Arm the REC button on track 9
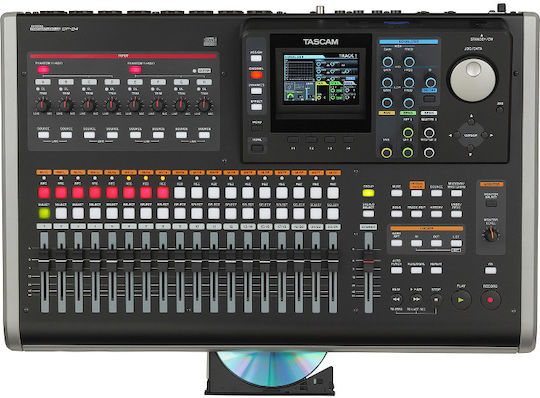This screenshot has height=398, width=540. (x=180, y=193)
